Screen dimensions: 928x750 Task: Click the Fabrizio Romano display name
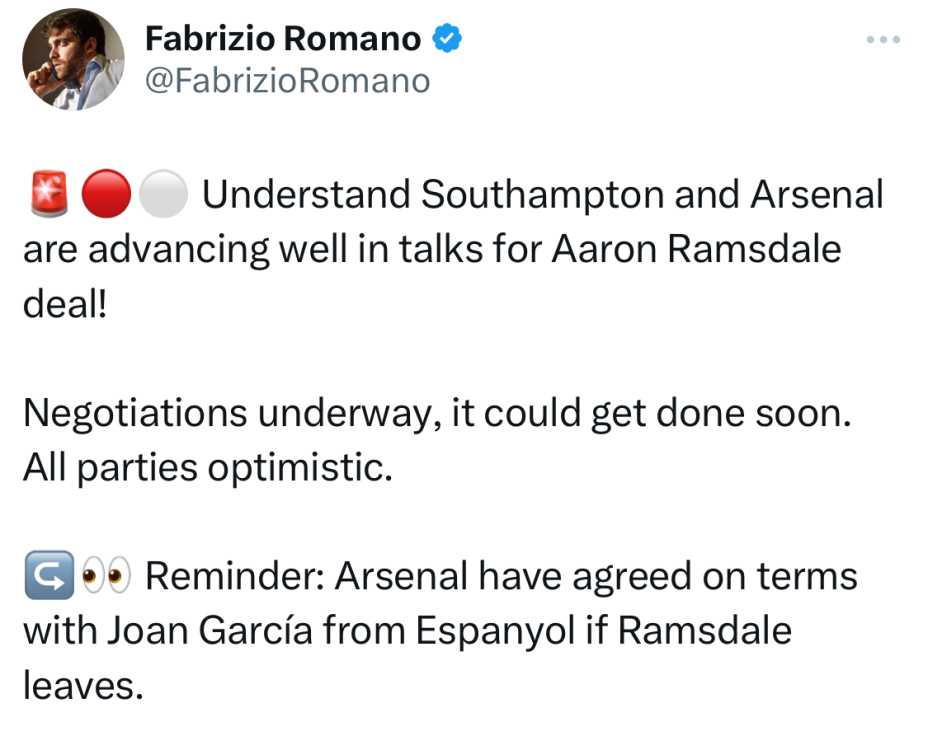coord(283,39)
